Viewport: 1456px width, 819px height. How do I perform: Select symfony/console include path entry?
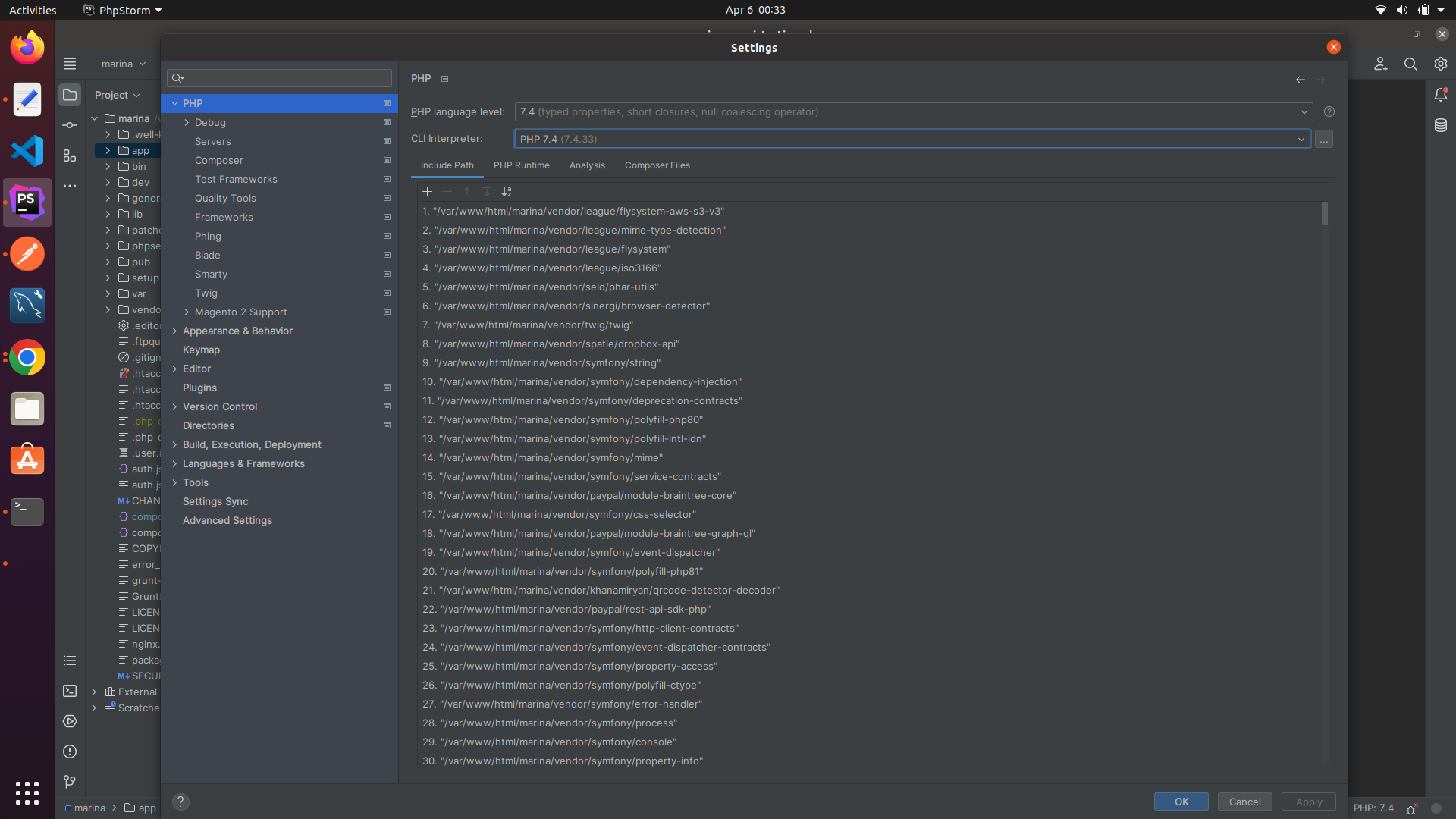point(550,742)
